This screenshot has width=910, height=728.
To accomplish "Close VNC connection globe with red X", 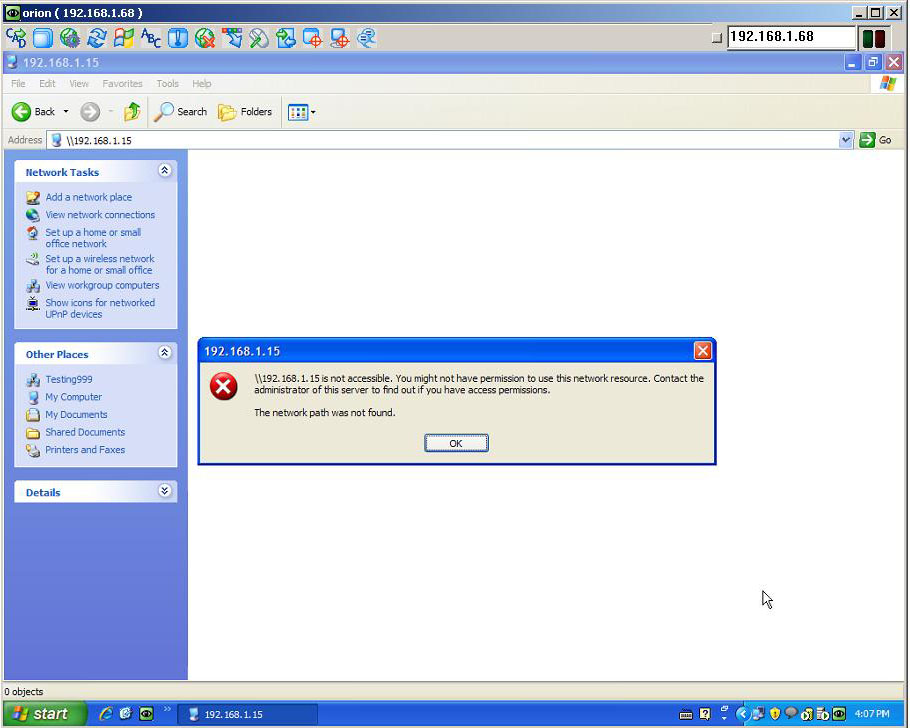I will (205, 38).
